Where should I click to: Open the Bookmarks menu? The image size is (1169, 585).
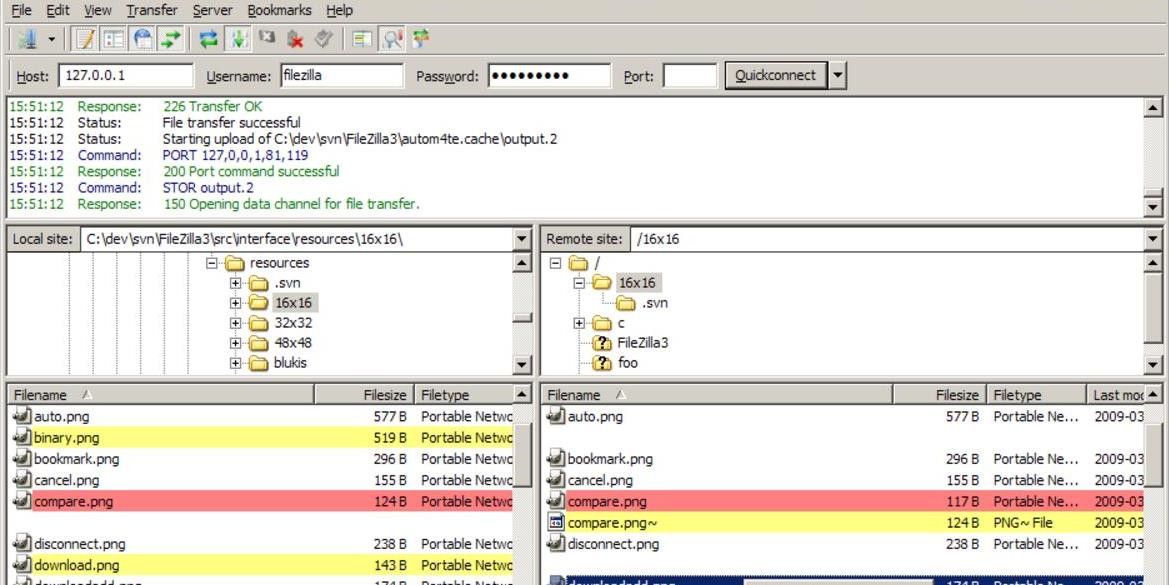(280, 10)
